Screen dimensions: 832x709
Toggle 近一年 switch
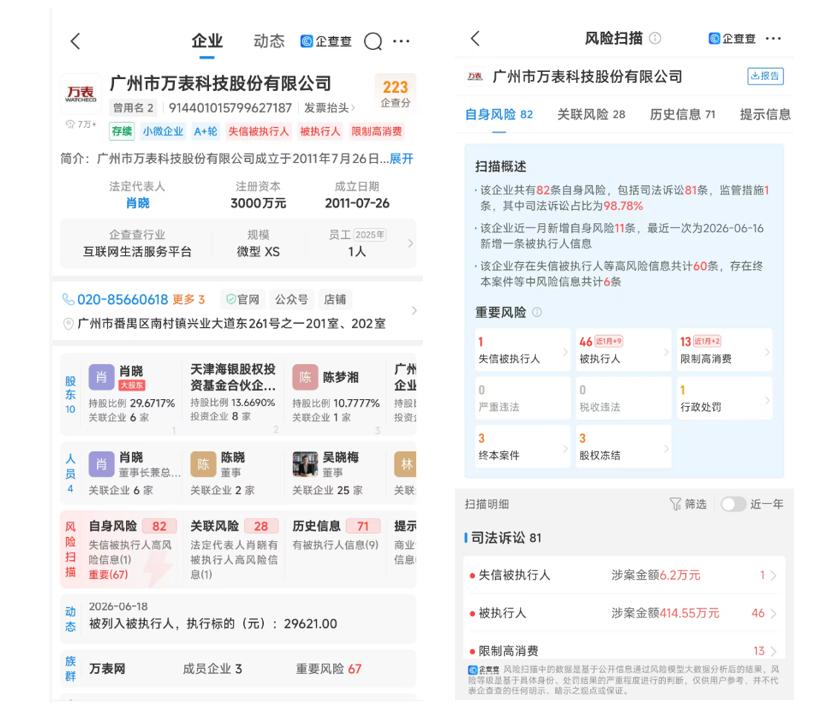click(x=733, y=504)
